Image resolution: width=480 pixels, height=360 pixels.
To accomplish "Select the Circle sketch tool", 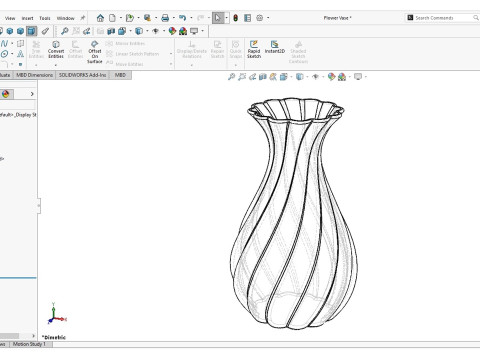I will 4,54.
